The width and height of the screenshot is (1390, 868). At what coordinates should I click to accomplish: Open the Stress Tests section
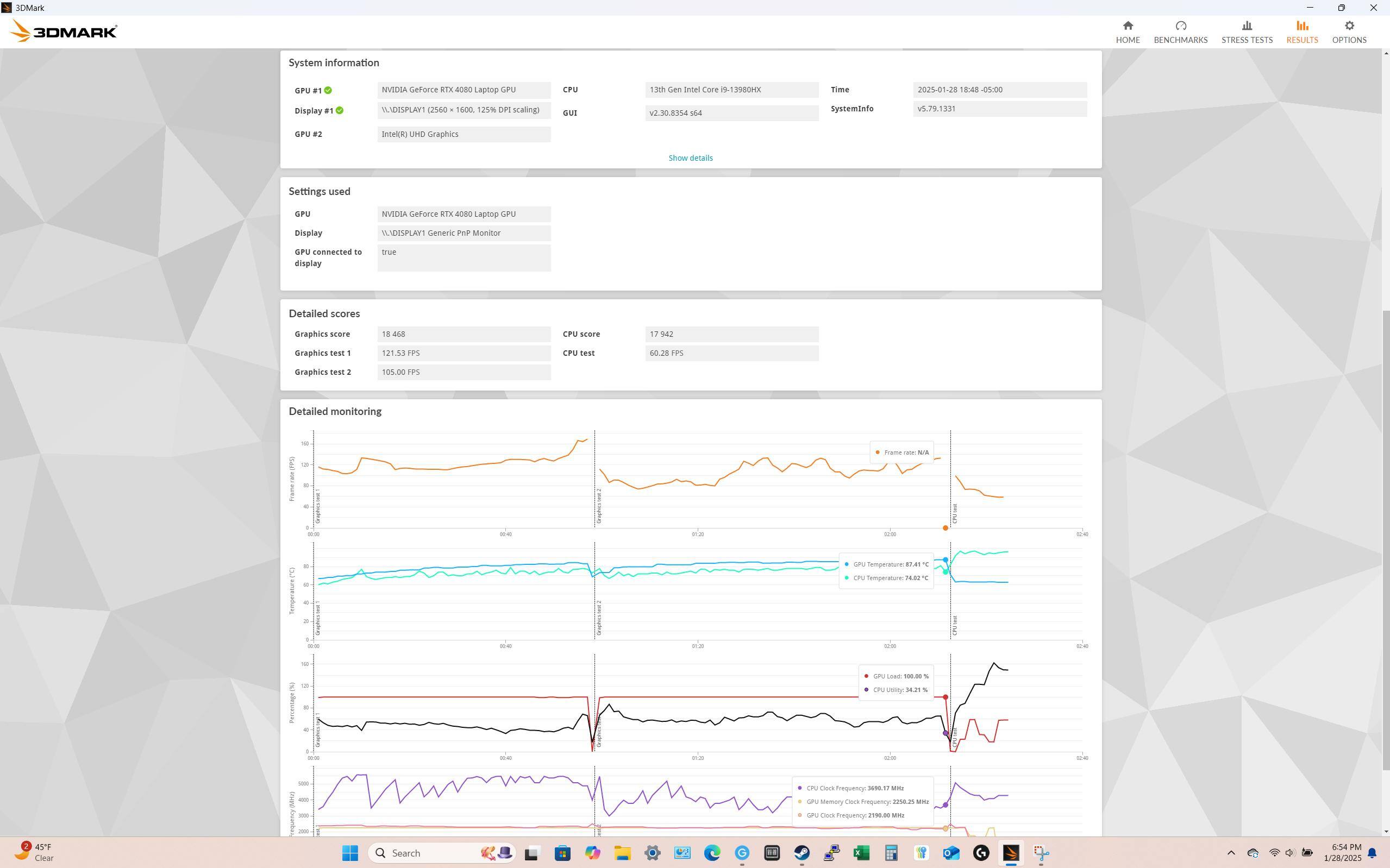click(x=1247, y=32)
